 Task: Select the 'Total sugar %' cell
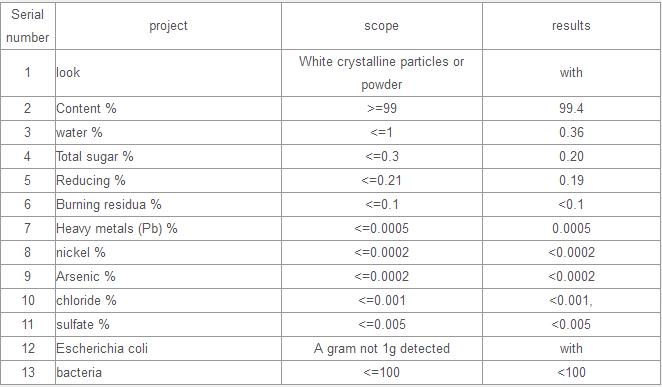click(168, 157)
